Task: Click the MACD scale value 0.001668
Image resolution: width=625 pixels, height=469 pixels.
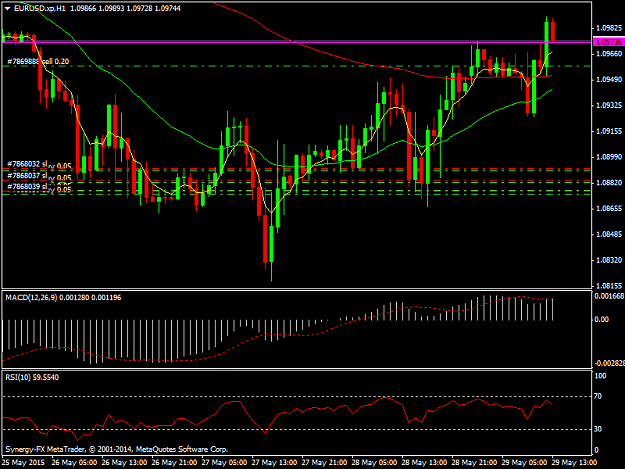Action: 609,296
